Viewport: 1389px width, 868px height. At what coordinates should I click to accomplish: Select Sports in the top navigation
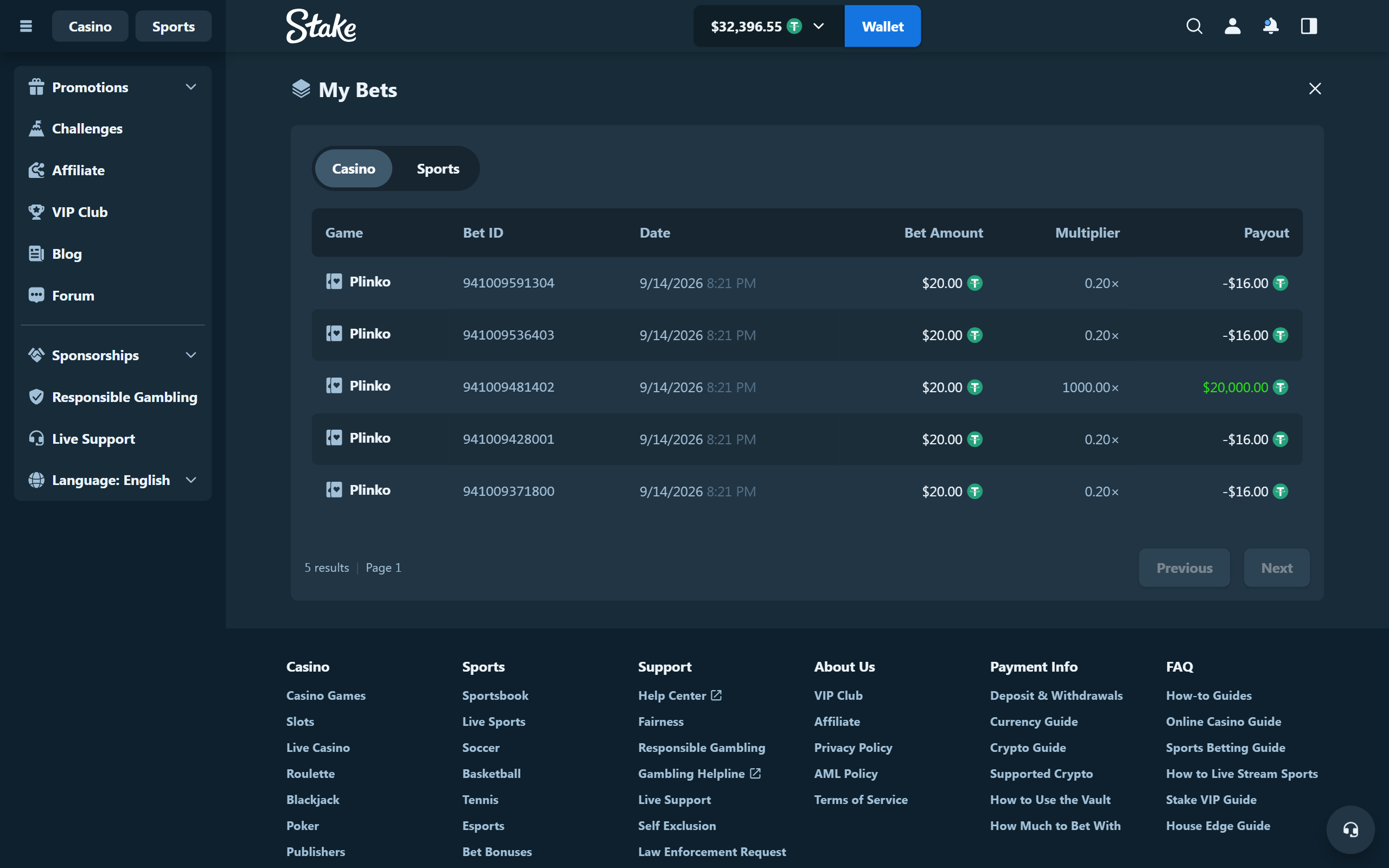pos(173,27)
